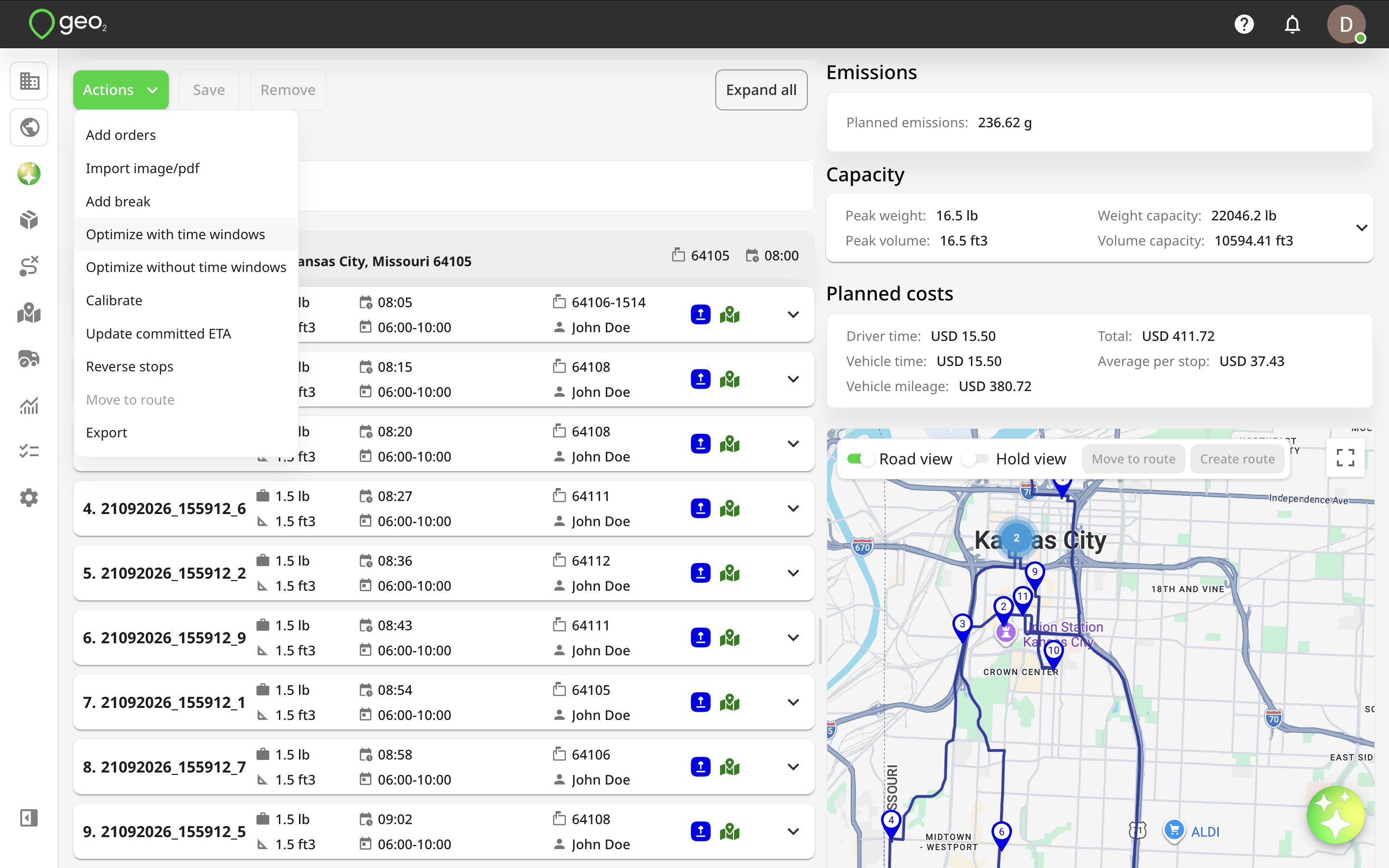
Task: Open the checklist tasks sidebar icon
Action: pyautogui.click(x=29, y=452)
